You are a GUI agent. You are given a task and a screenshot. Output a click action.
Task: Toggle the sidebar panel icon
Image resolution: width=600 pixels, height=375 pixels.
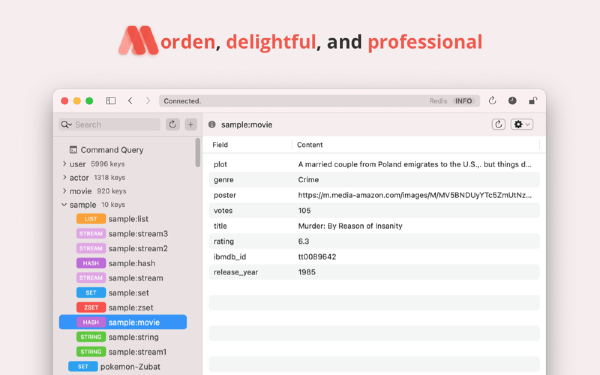(111, 101)
